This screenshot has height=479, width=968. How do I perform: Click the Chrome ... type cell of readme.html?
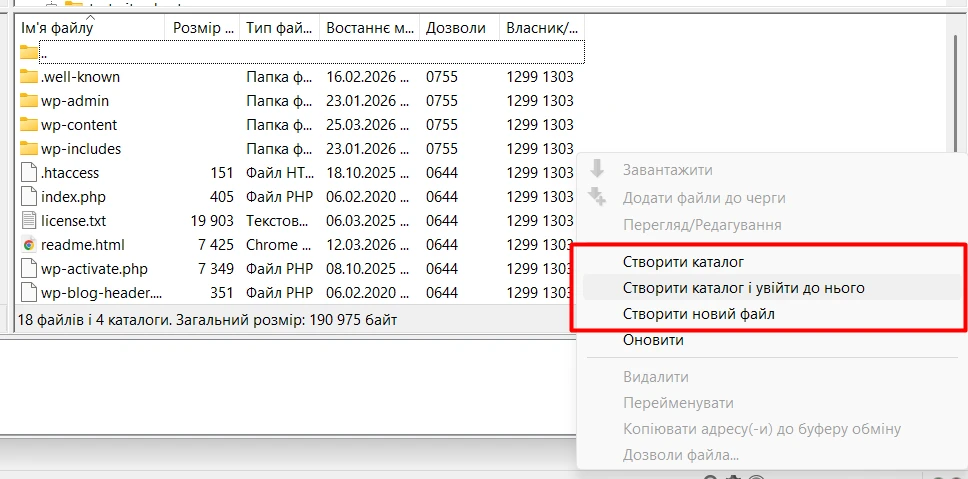pos(277,245)
